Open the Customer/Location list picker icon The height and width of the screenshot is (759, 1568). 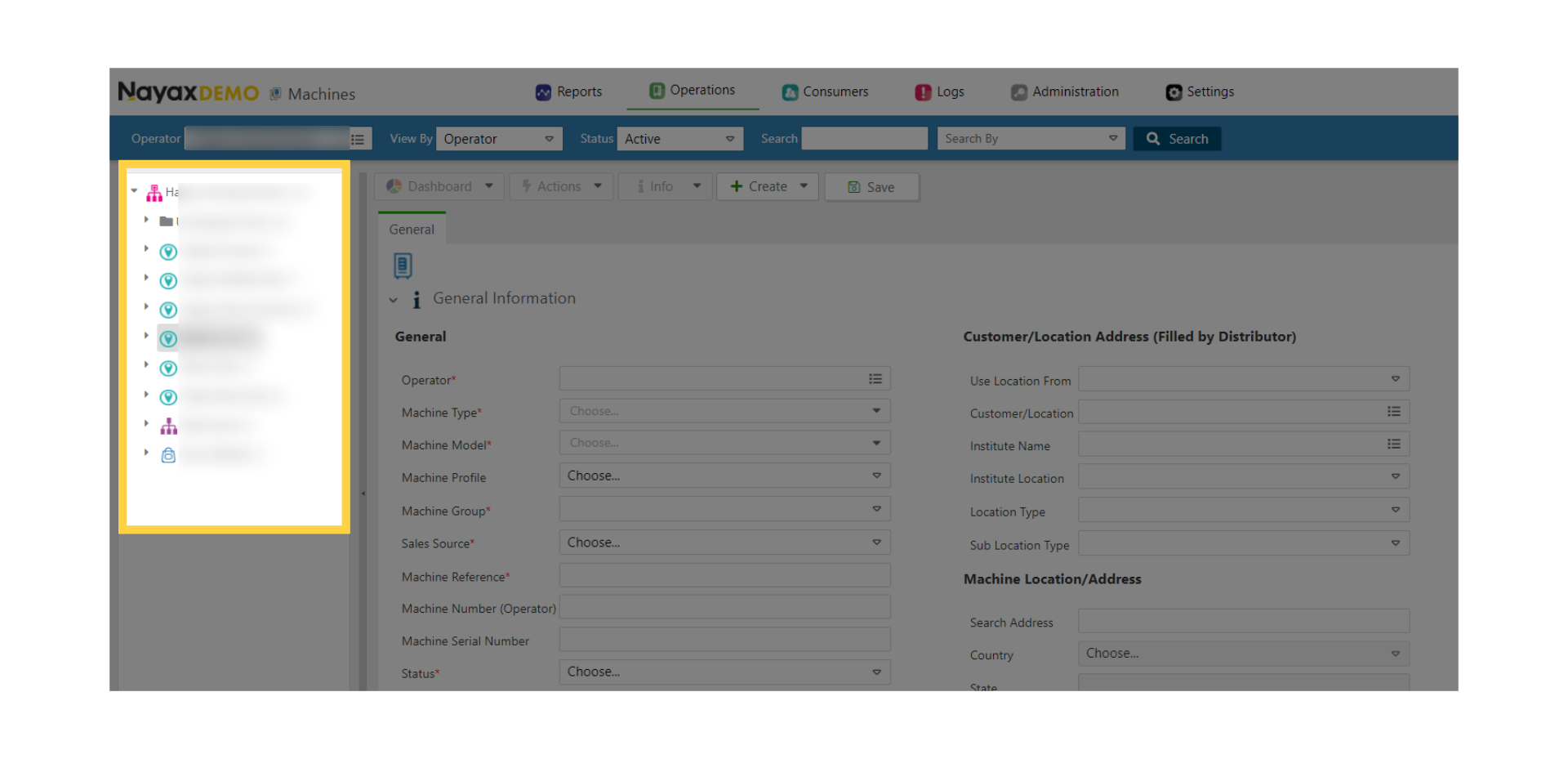[1394, 412]
